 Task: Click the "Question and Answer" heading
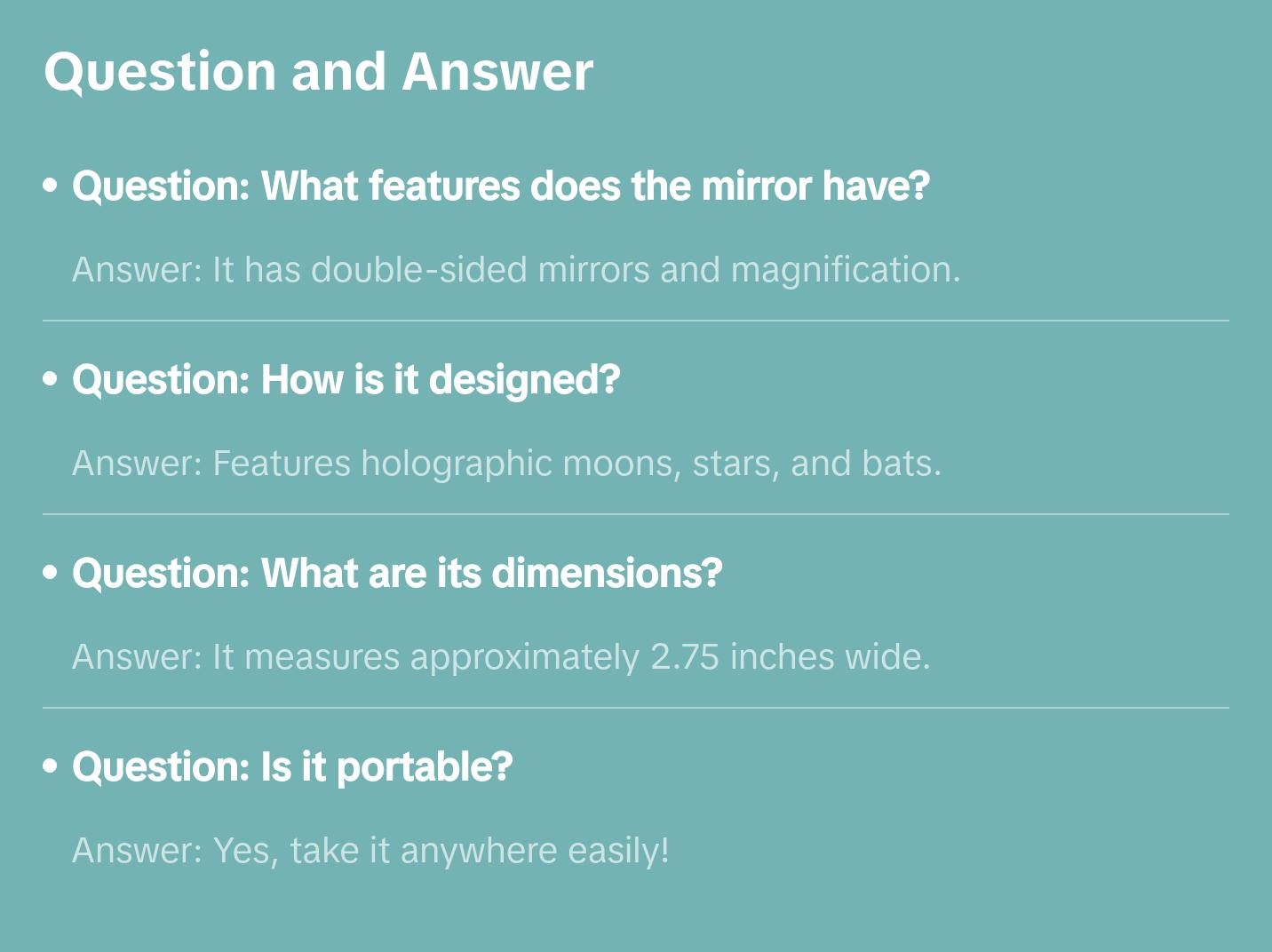[318, 71]
